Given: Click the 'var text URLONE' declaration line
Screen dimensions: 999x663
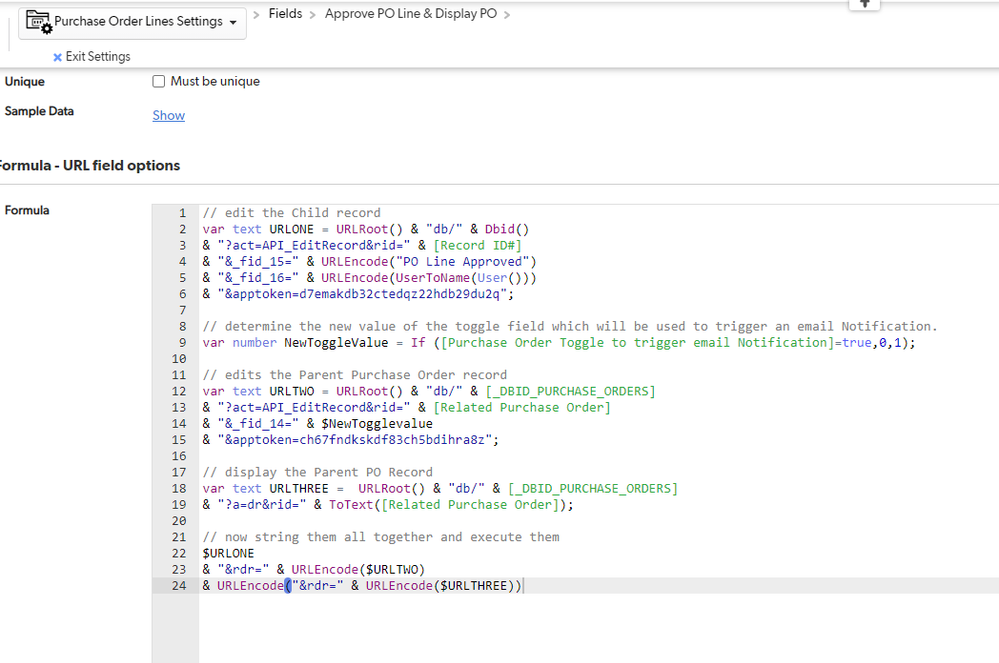Looking at the screenshot, I should click(366, 229).
